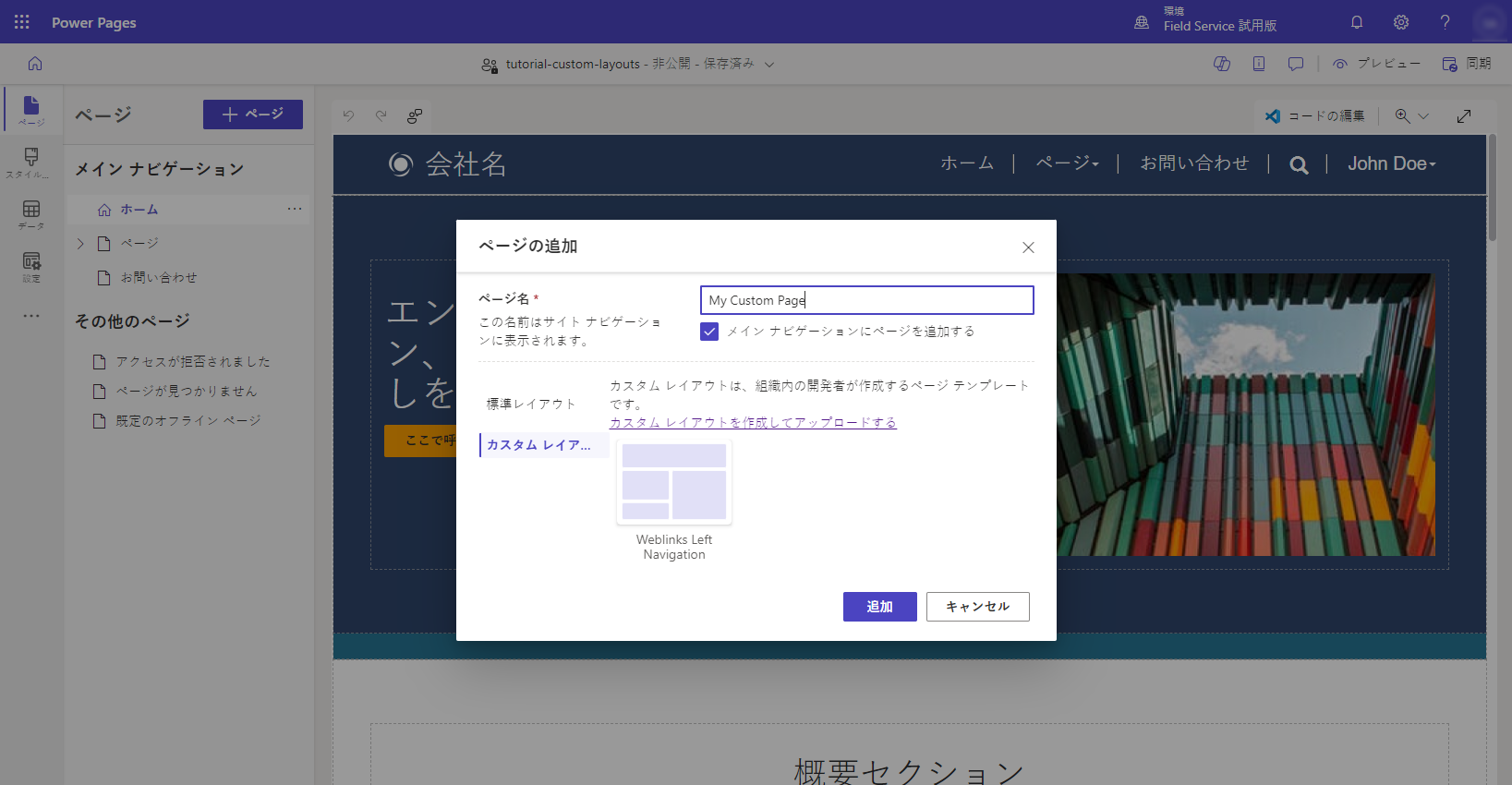
Task: Click the user account avatar
Action: (x=1490, y=22)
